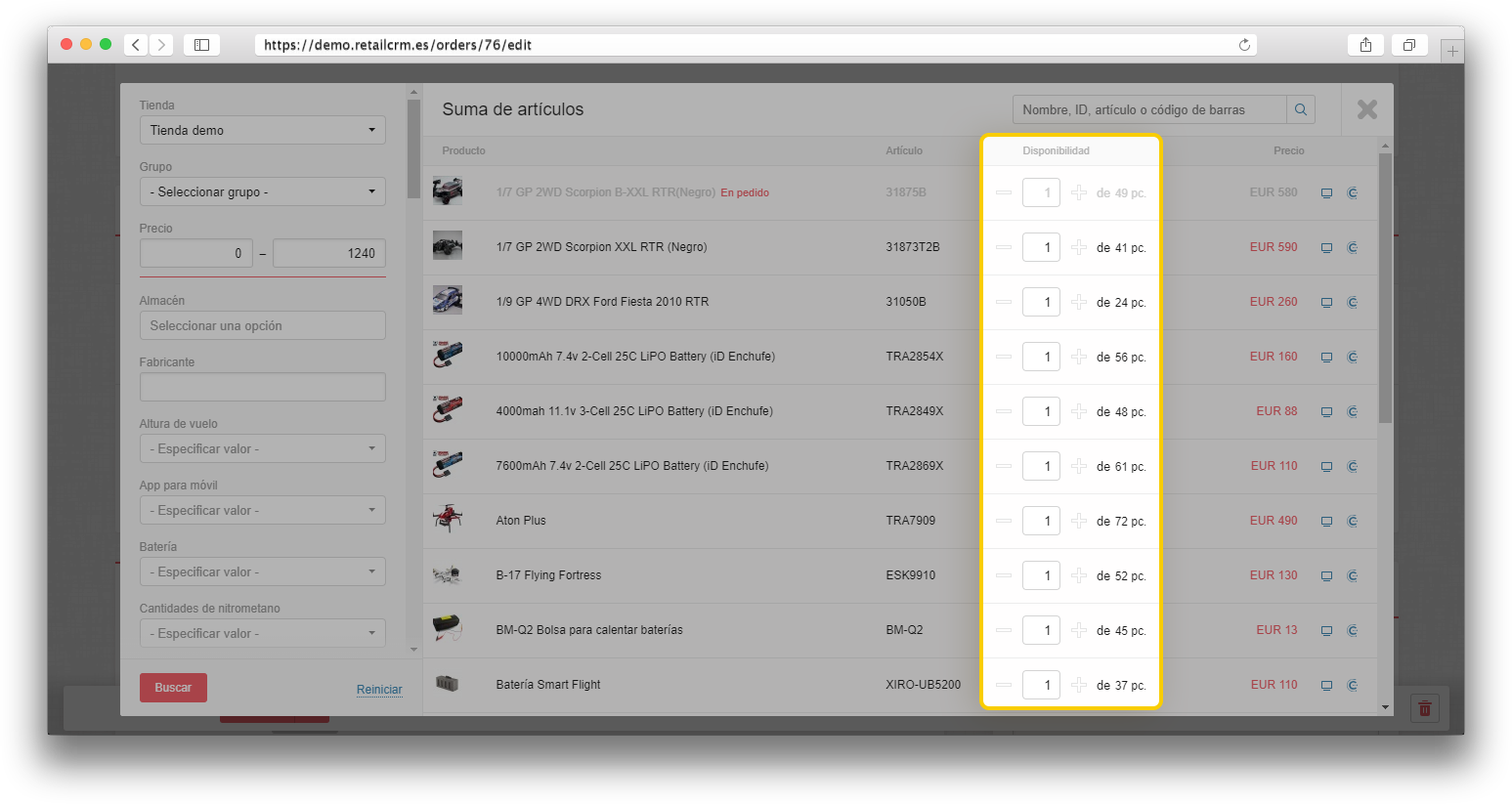Click minus icon in the 56 pc. row
Screen dimensions: 1512x804
click(x=1004, y=357)
